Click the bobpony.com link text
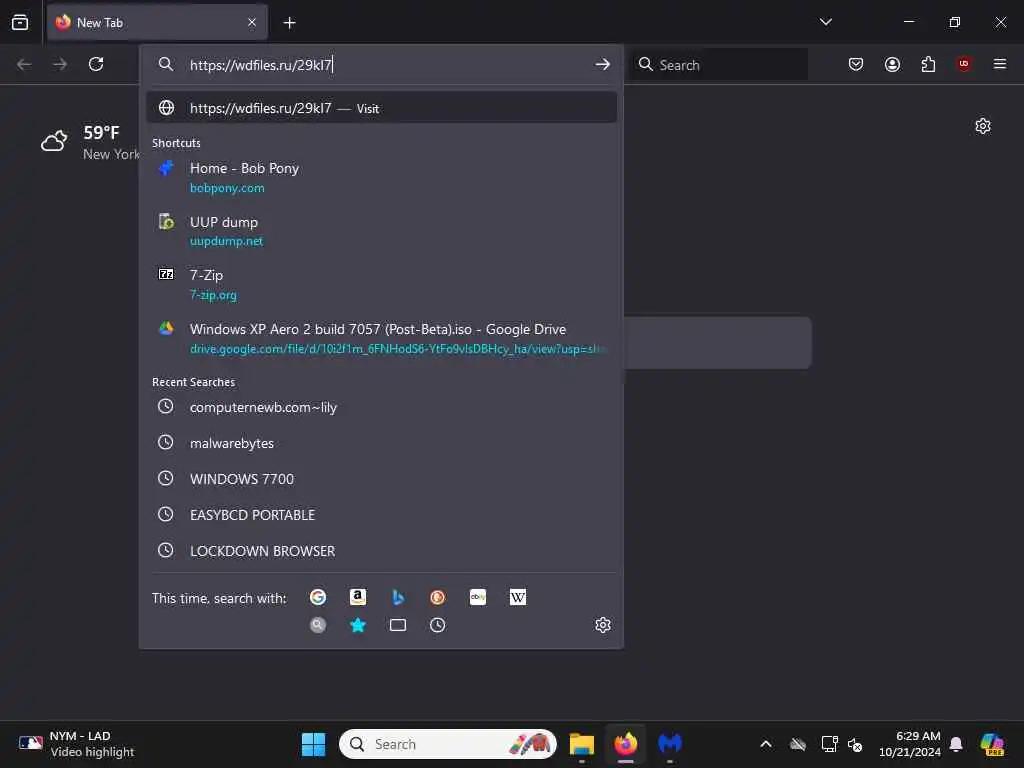 point(227,188)
